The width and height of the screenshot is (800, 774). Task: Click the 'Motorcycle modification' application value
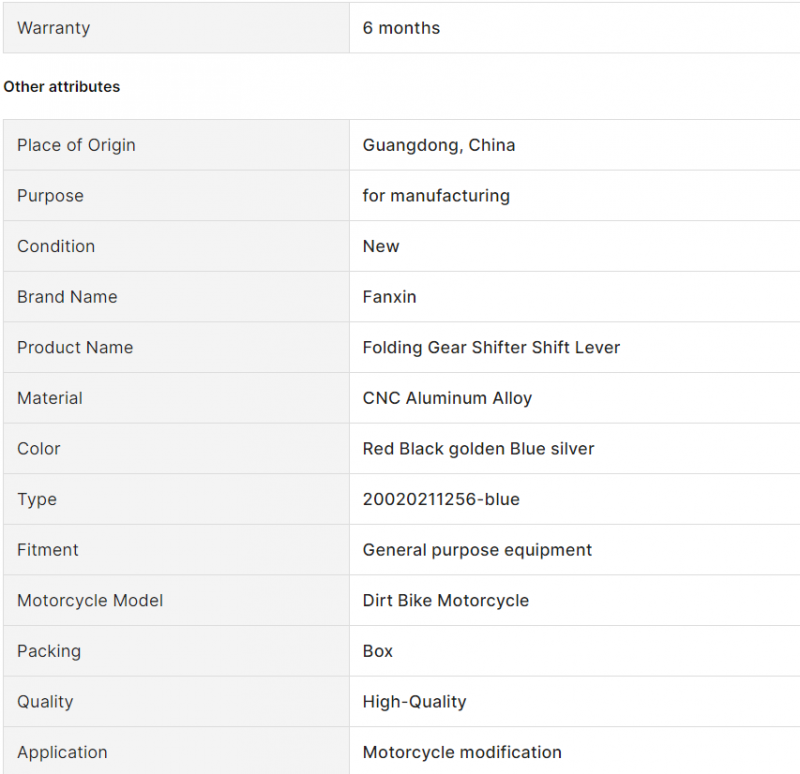click(x=462, y=752)
